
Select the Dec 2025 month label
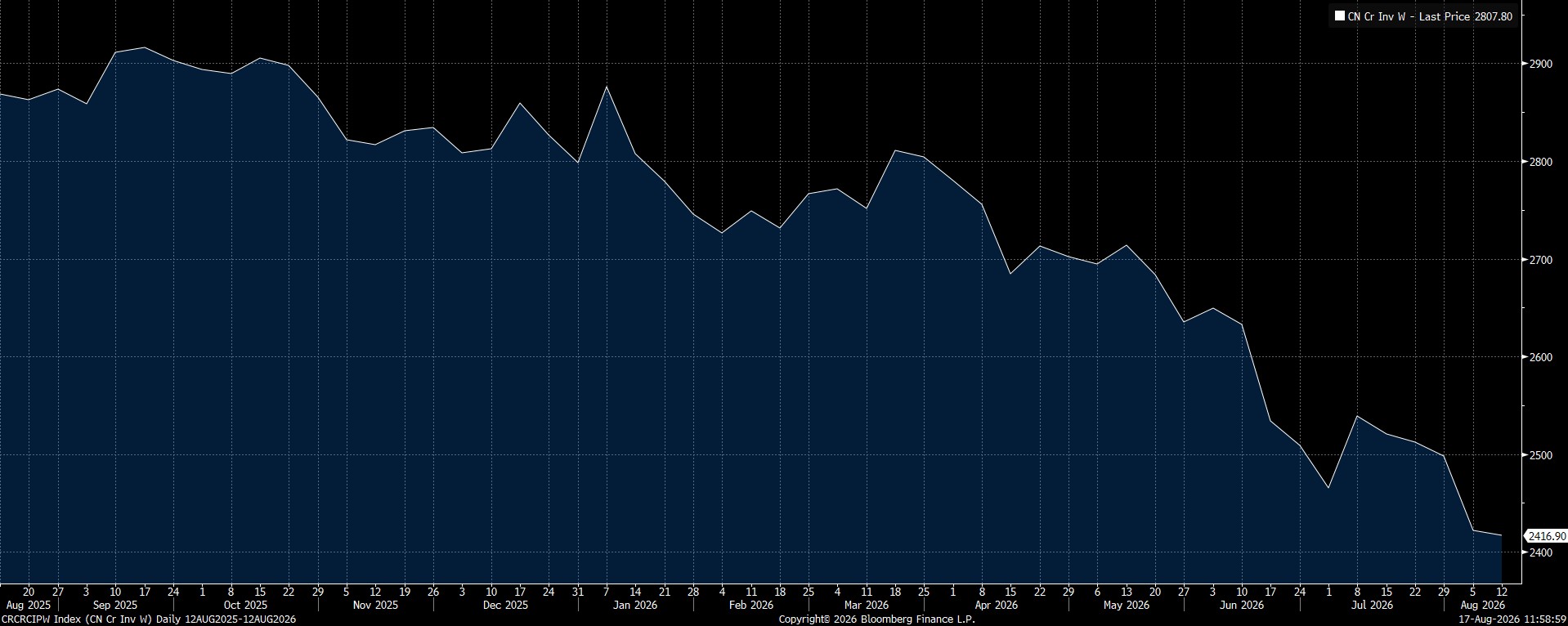click(505, 606)
